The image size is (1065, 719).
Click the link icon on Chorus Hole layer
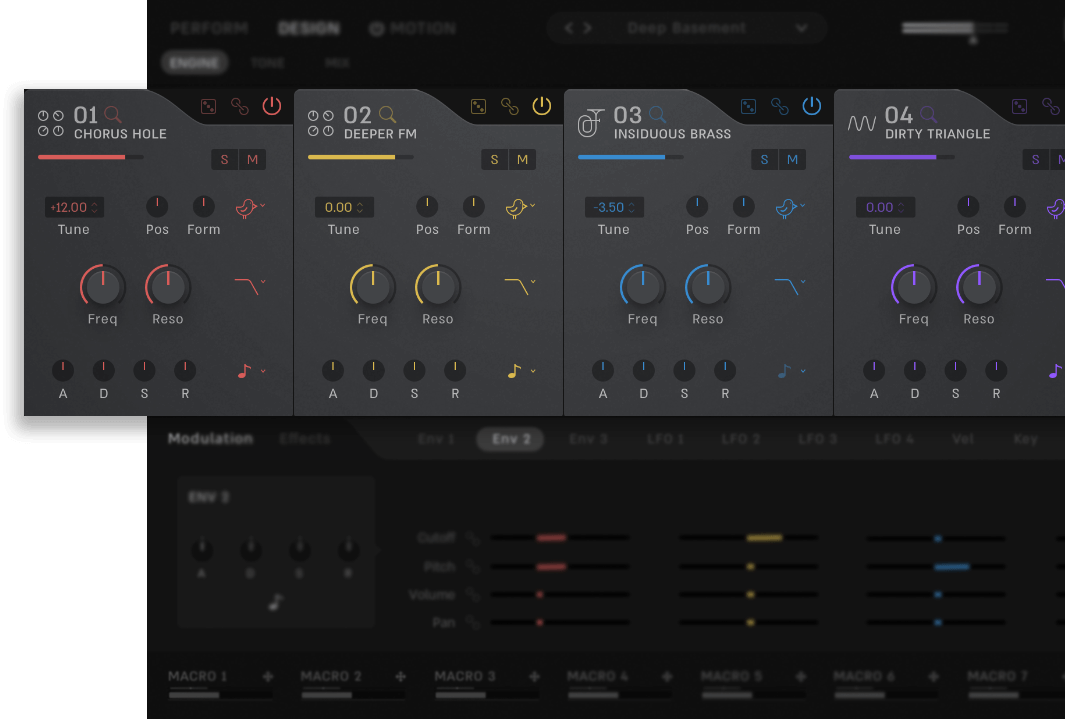240,106
